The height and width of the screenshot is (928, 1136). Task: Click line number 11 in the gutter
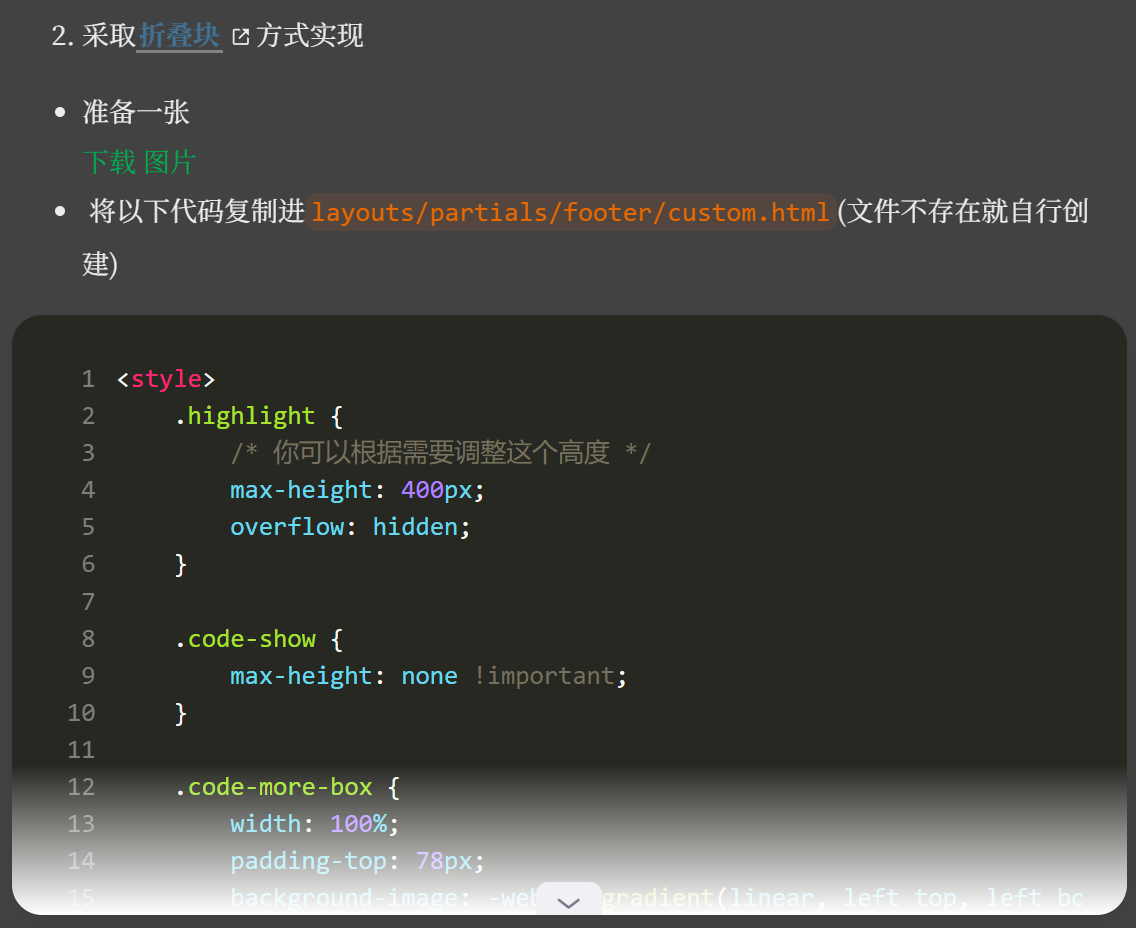click(82, 750)
